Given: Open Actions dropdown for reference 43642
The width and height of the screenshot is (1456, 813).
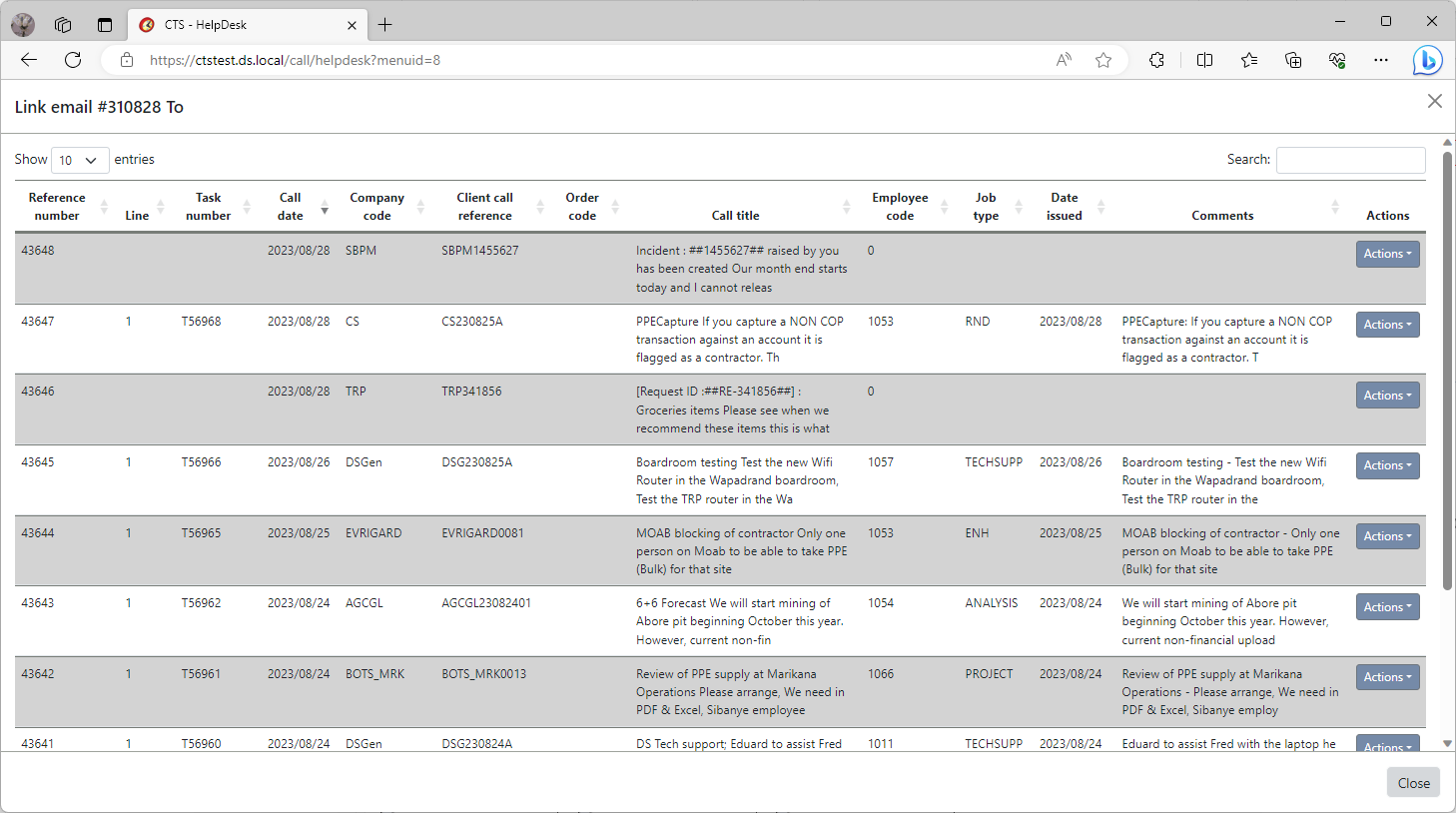Looking at the screenshot, I should pyautogui.click(x=1387, y=677).
